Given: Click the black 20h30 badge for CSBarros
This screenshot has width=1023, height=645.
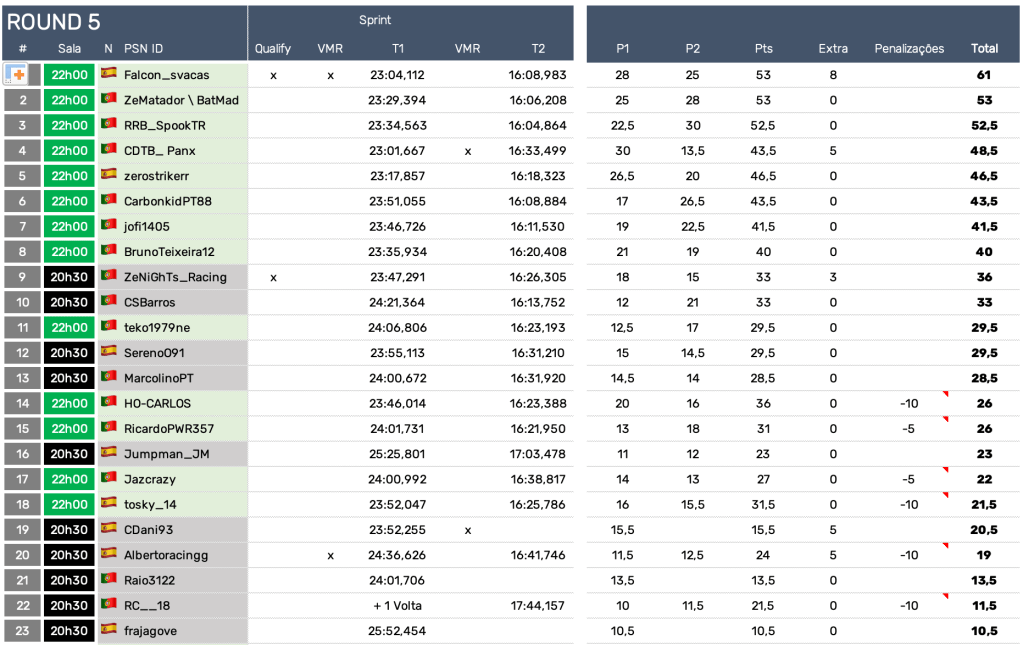Looking at the screenshot, I should 69,302.
